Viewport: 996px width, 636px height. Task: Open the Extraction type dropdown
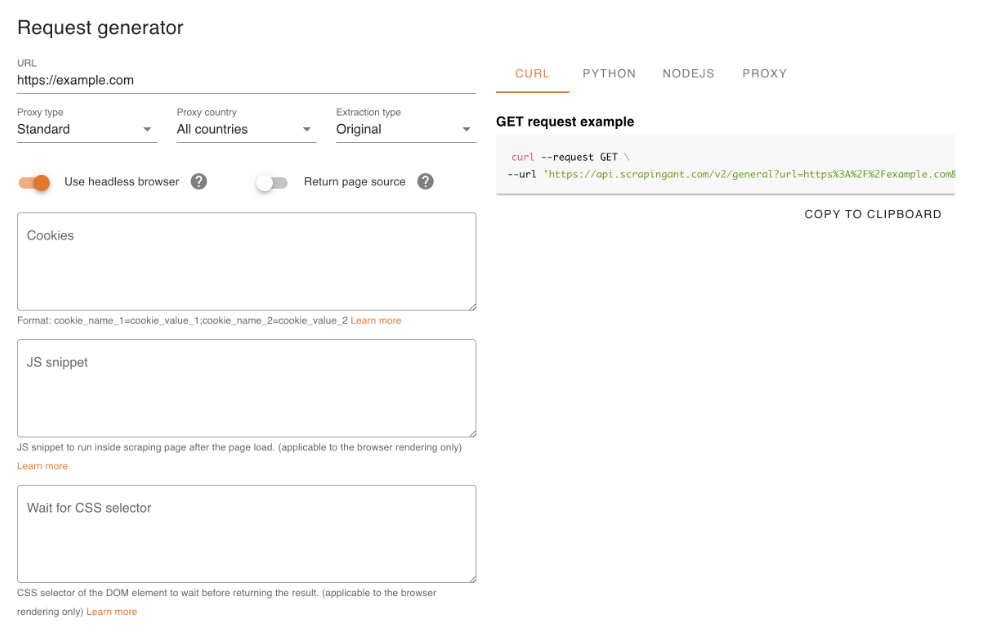(x=405, y=129)
